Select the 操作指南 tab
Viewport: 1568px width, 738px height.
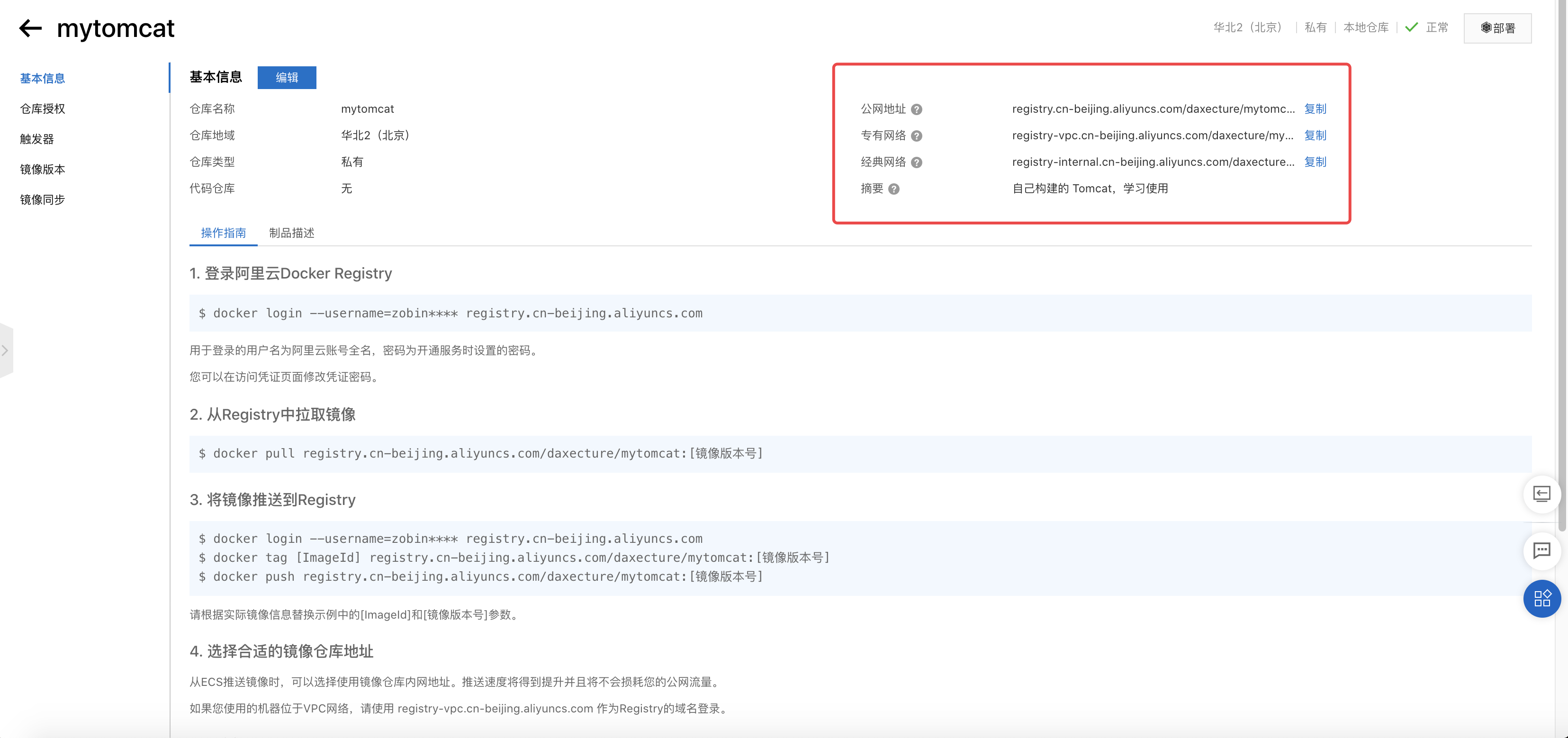point(223,233)
